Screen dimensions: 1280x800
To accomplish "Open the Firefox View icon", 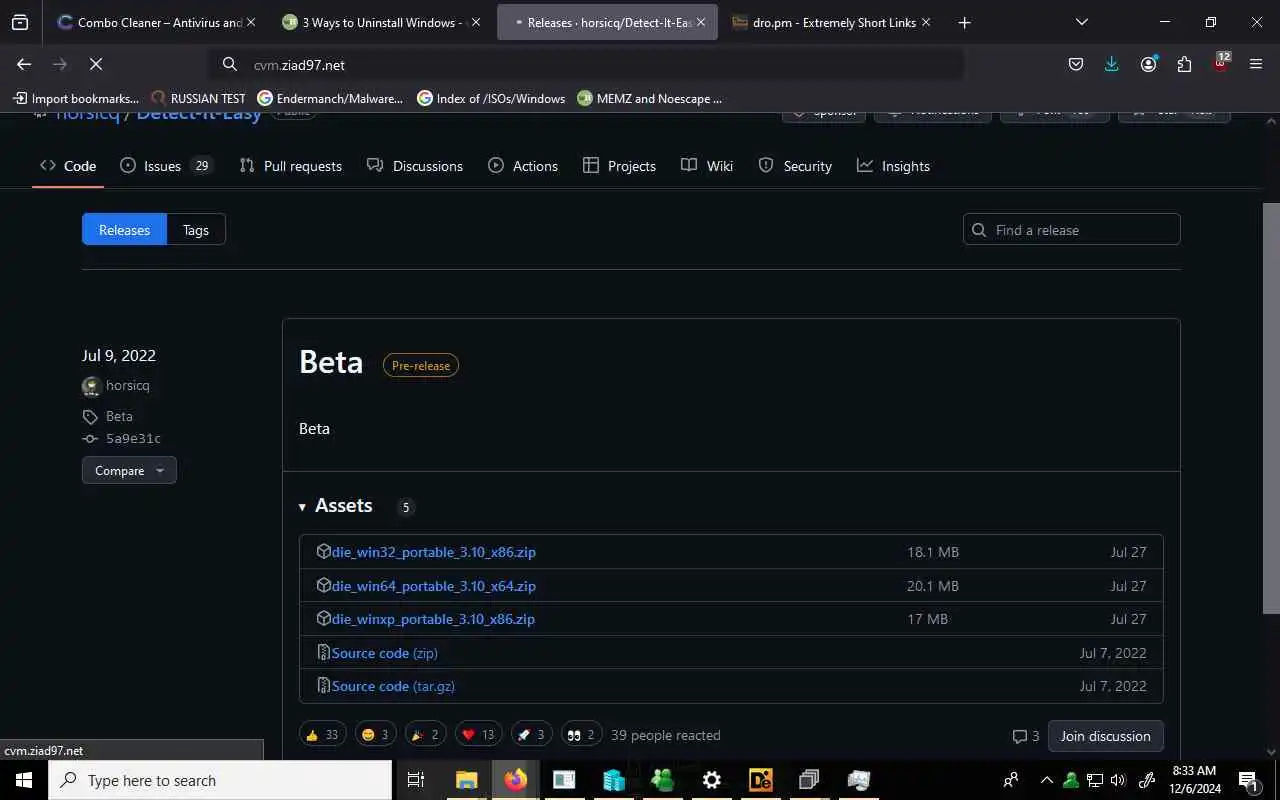I will point(20,22).
